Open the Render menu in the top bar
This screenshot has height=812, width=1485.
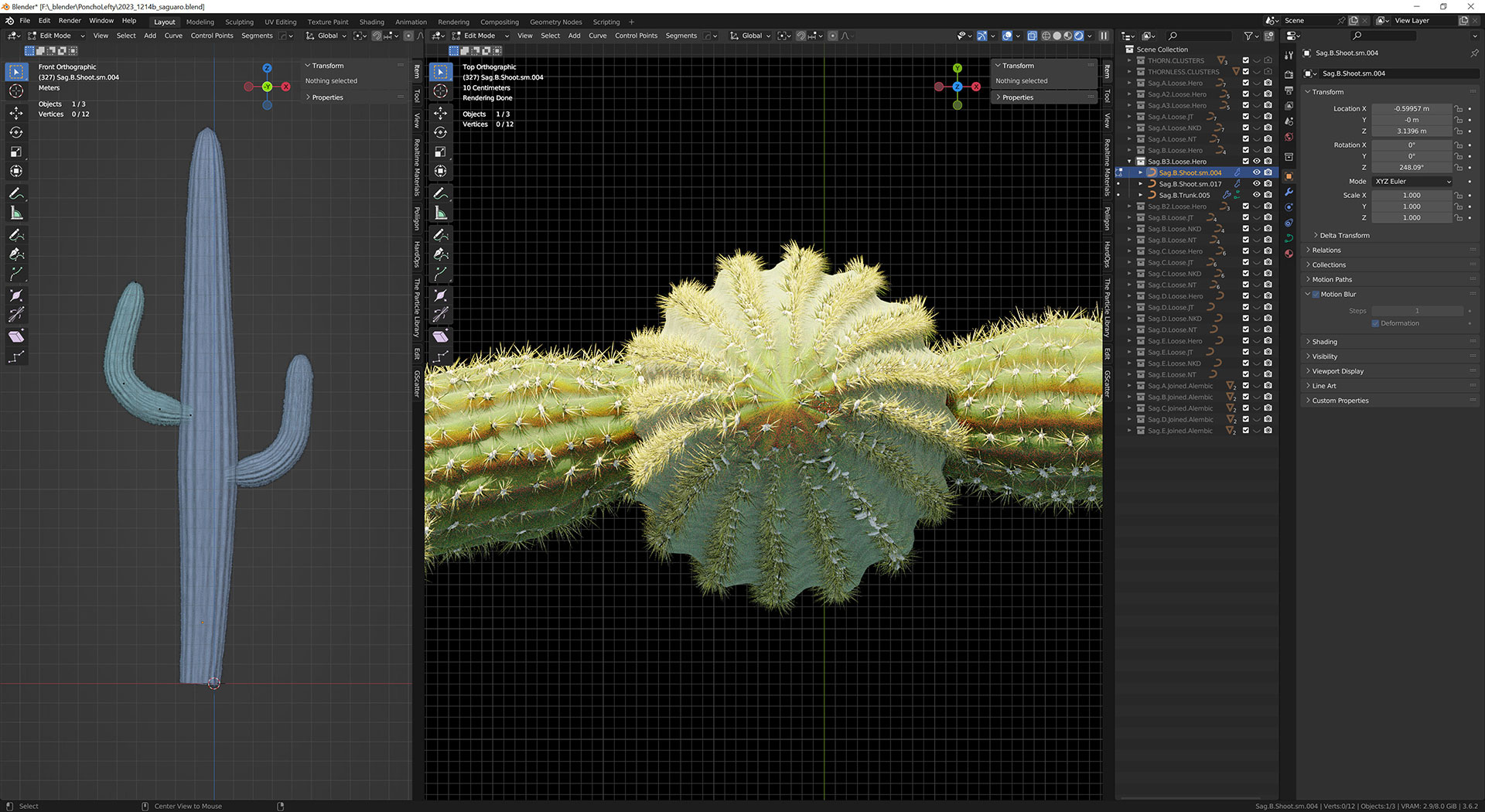tap(70, 21)
